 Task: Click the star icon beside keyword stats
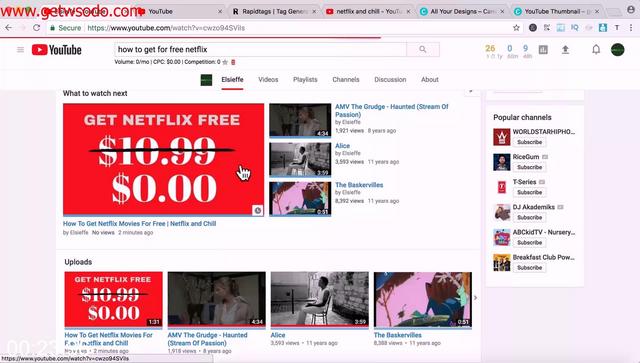click(225, 62)
